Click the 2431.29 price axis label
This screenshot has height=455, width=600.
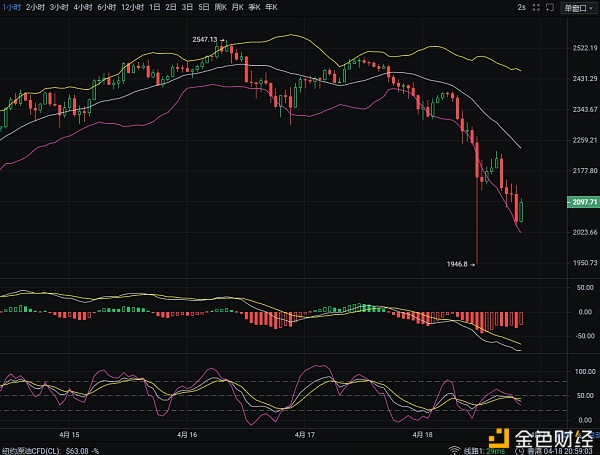click(585, 78)
